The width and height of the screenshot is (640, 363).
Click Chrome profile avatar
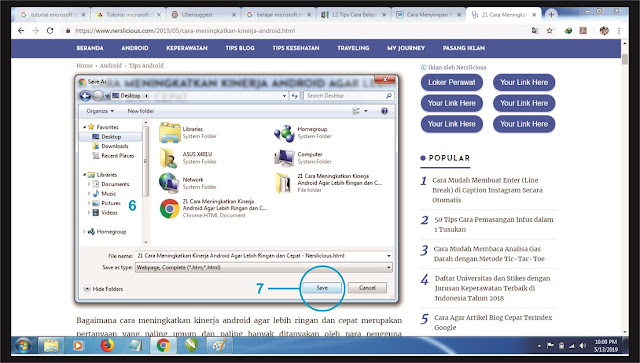[x=604, y=31]
